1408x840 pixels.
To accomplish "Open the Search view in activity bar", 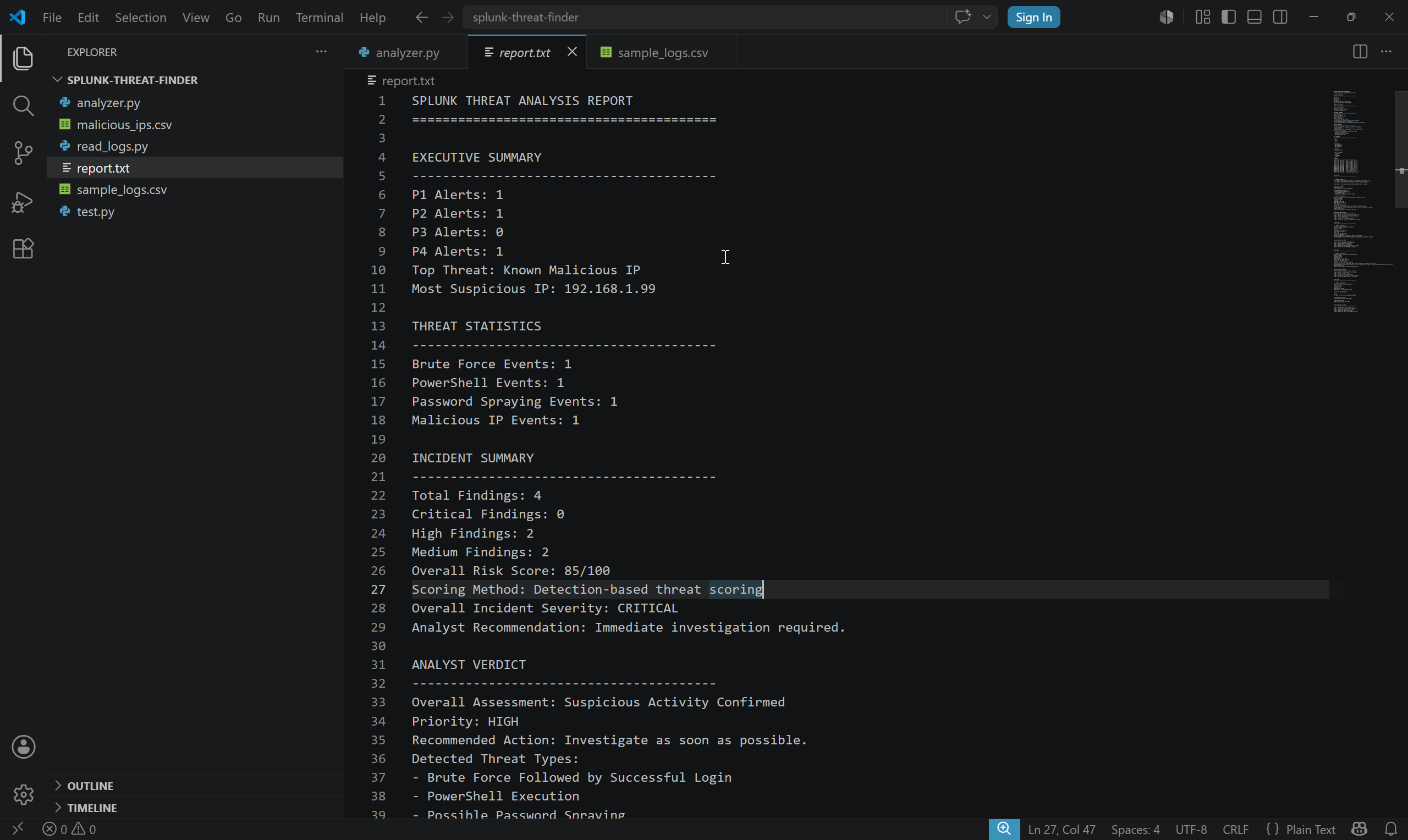I will tap(23, 106).
